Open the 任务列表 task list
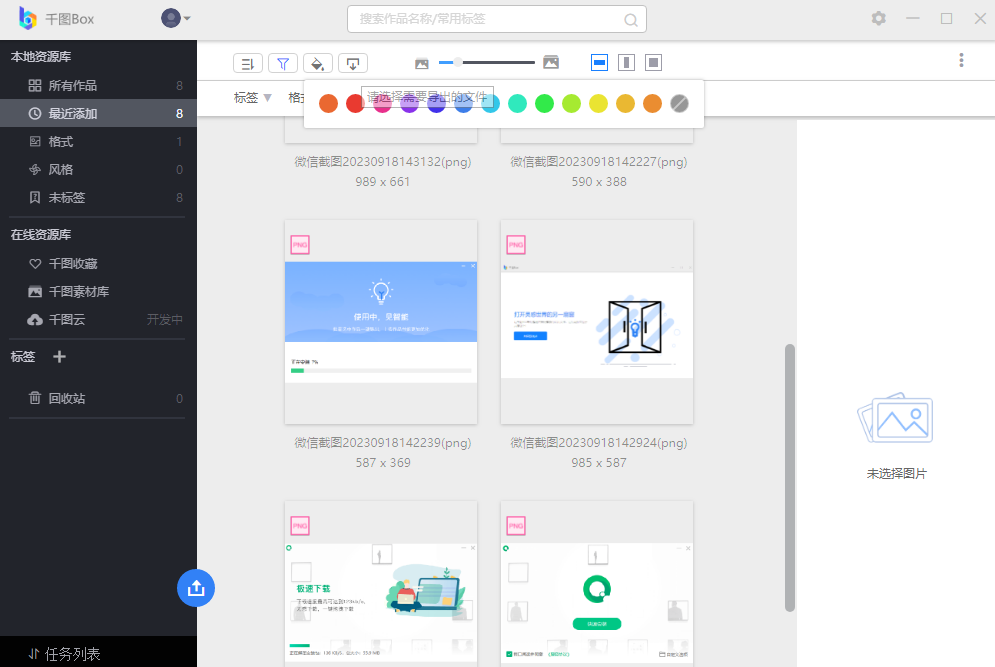 [x=98, y=654]
